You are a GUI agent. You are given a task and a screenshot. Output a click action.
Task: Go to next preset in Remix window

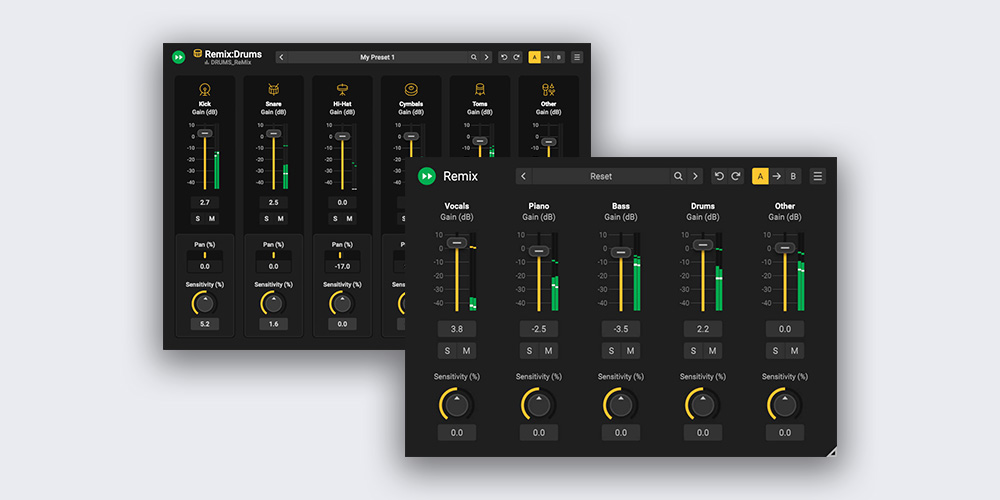tap(695, 176)
